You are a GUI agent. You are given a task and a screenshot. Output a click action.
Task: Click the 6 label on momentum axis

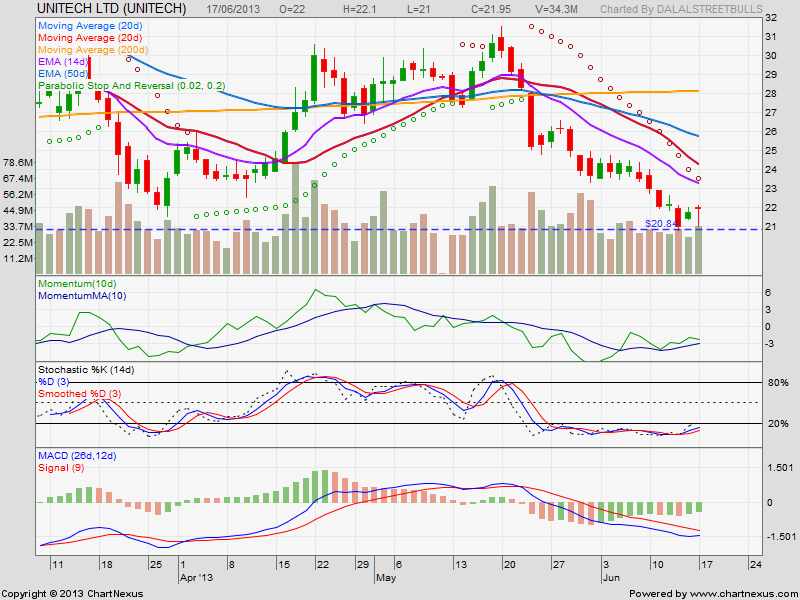coord(768,293)
